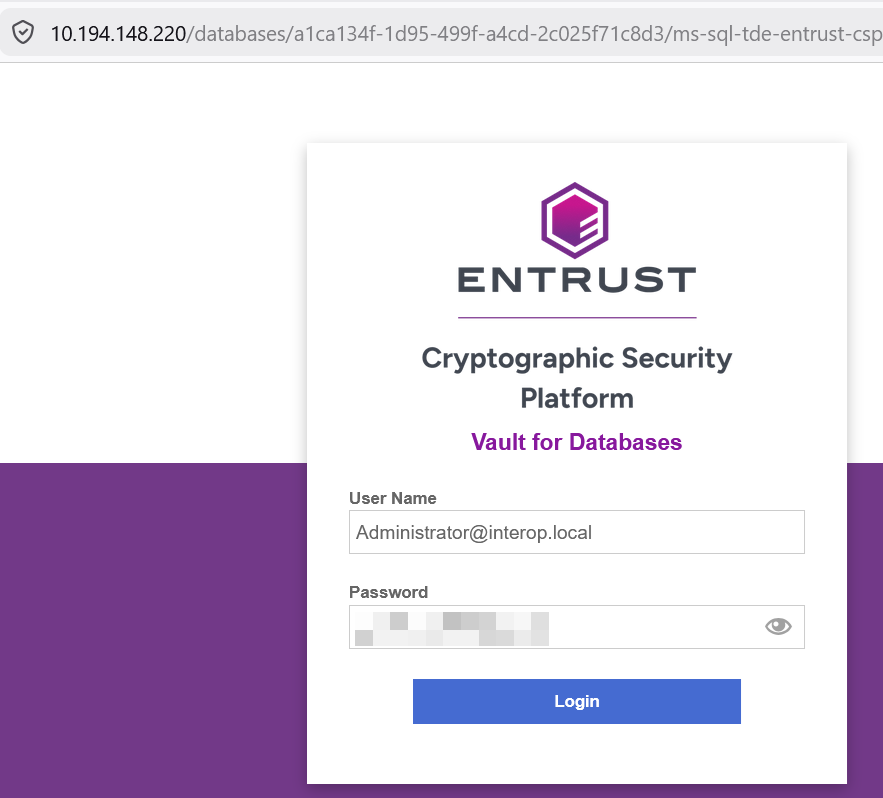
Task: Open the Vault for Databases link
Action: [576, 441]
